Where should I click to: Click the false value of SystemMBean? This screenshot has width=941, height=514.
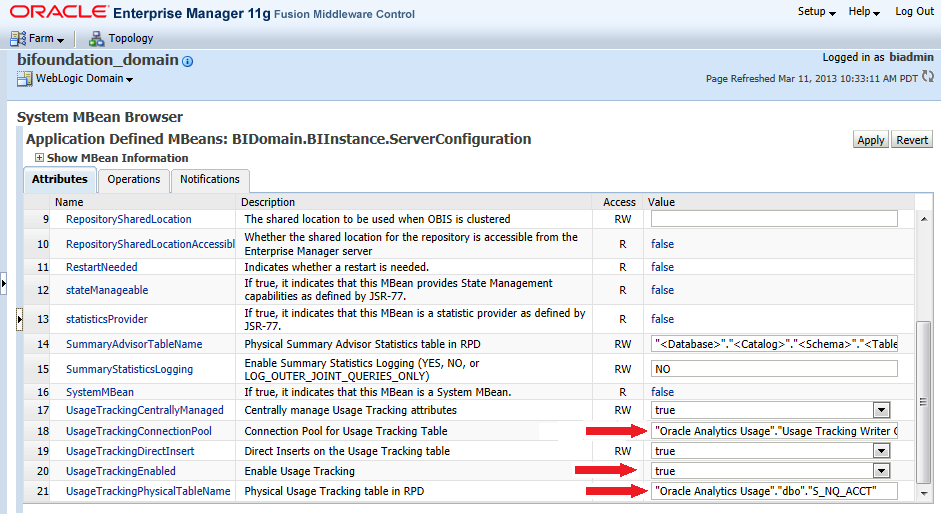click(x=663, y=392)
